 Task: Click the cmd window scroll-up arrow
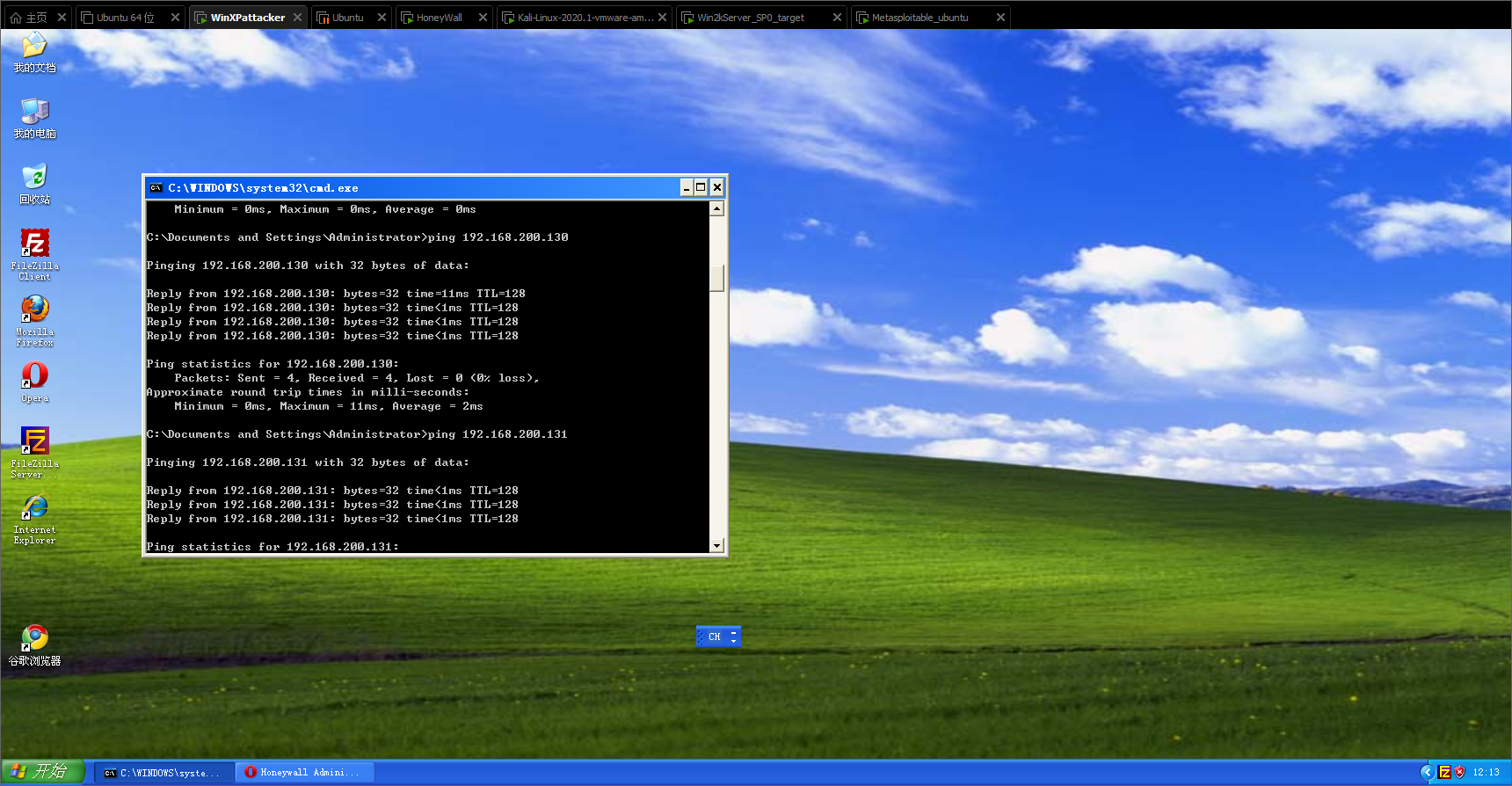tap(716, 208)
